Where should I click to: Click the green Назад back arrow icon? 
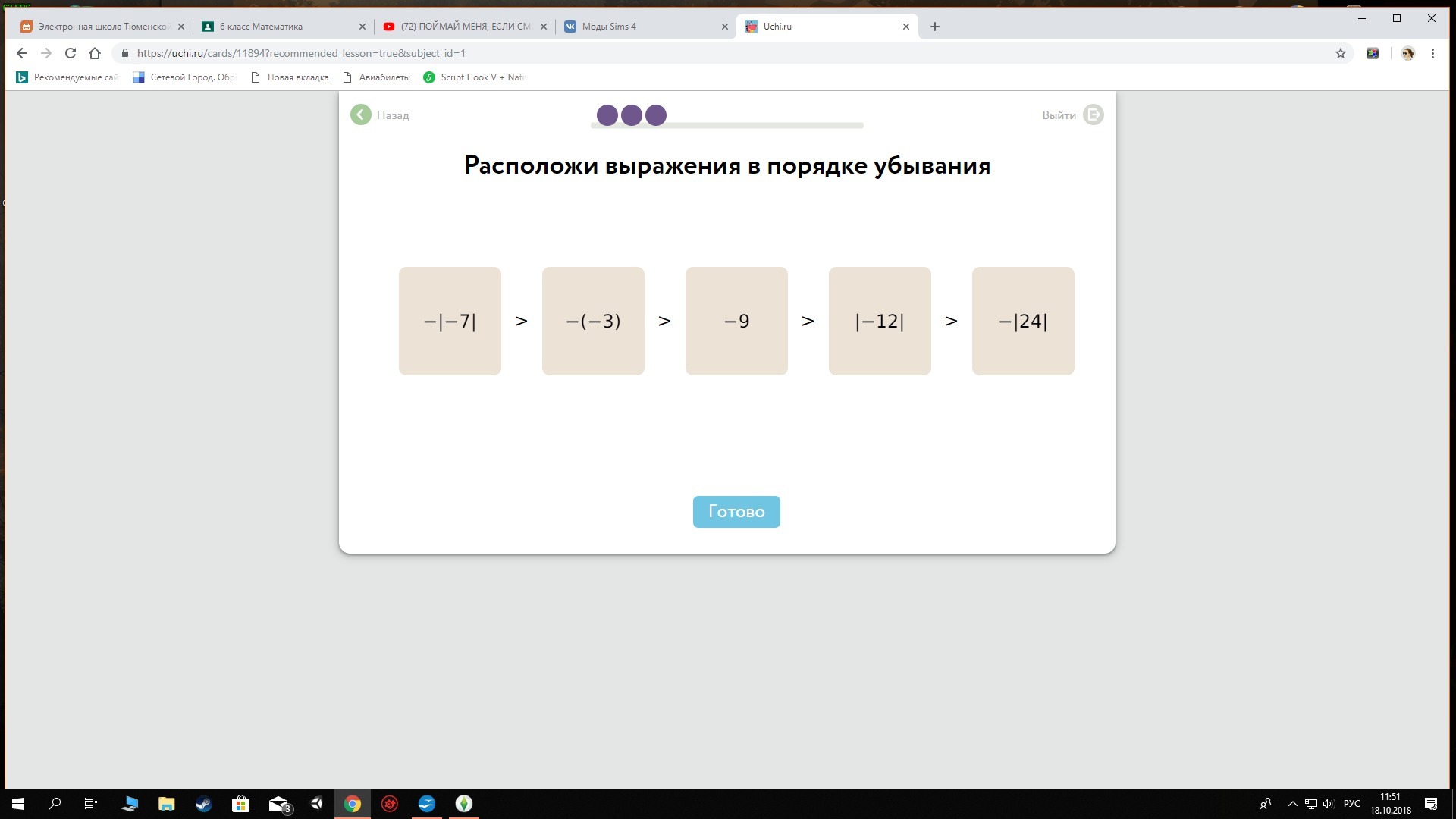[361, 115]
